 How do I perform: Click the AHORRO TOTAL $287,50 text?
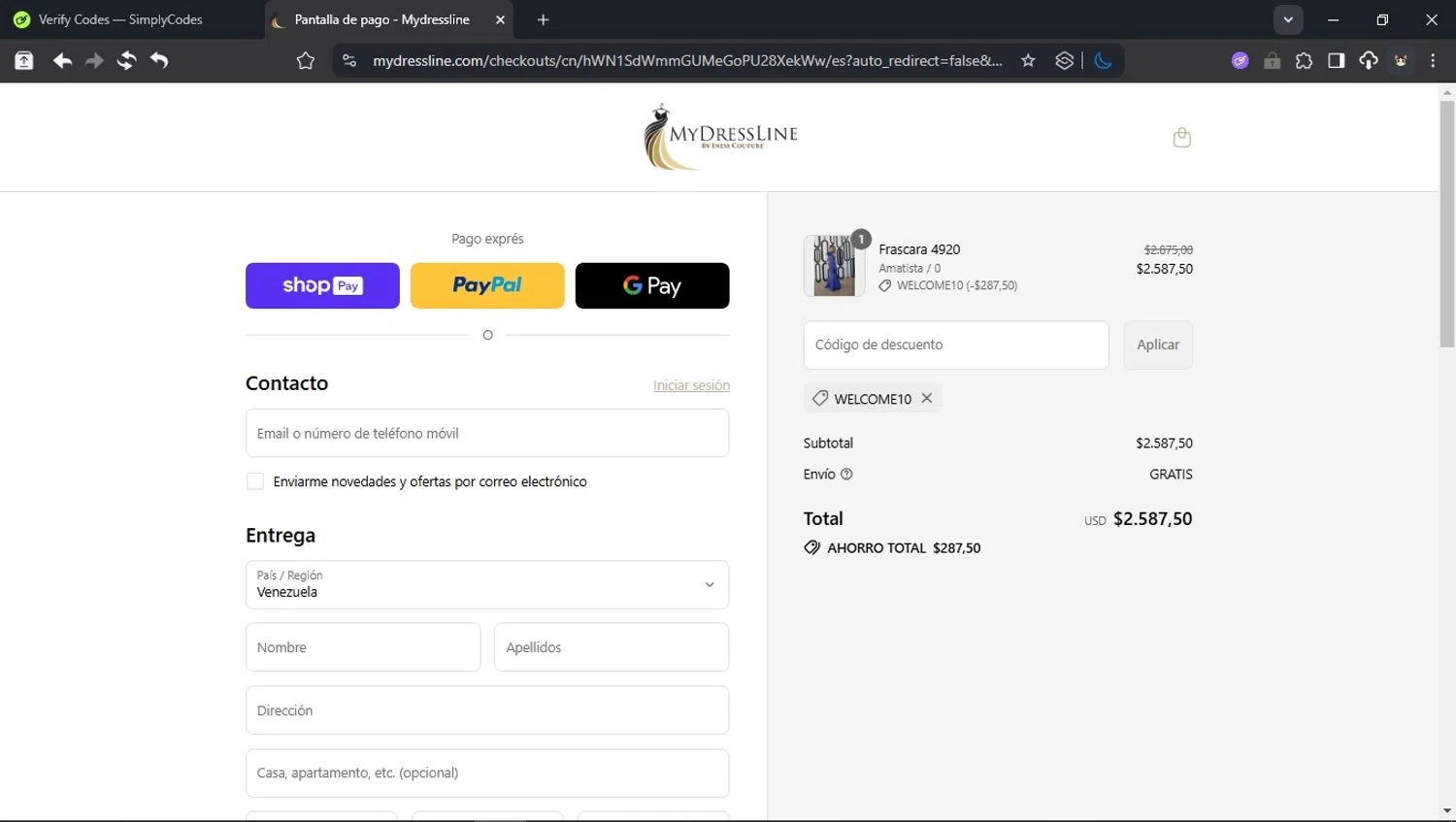(904, 547)
